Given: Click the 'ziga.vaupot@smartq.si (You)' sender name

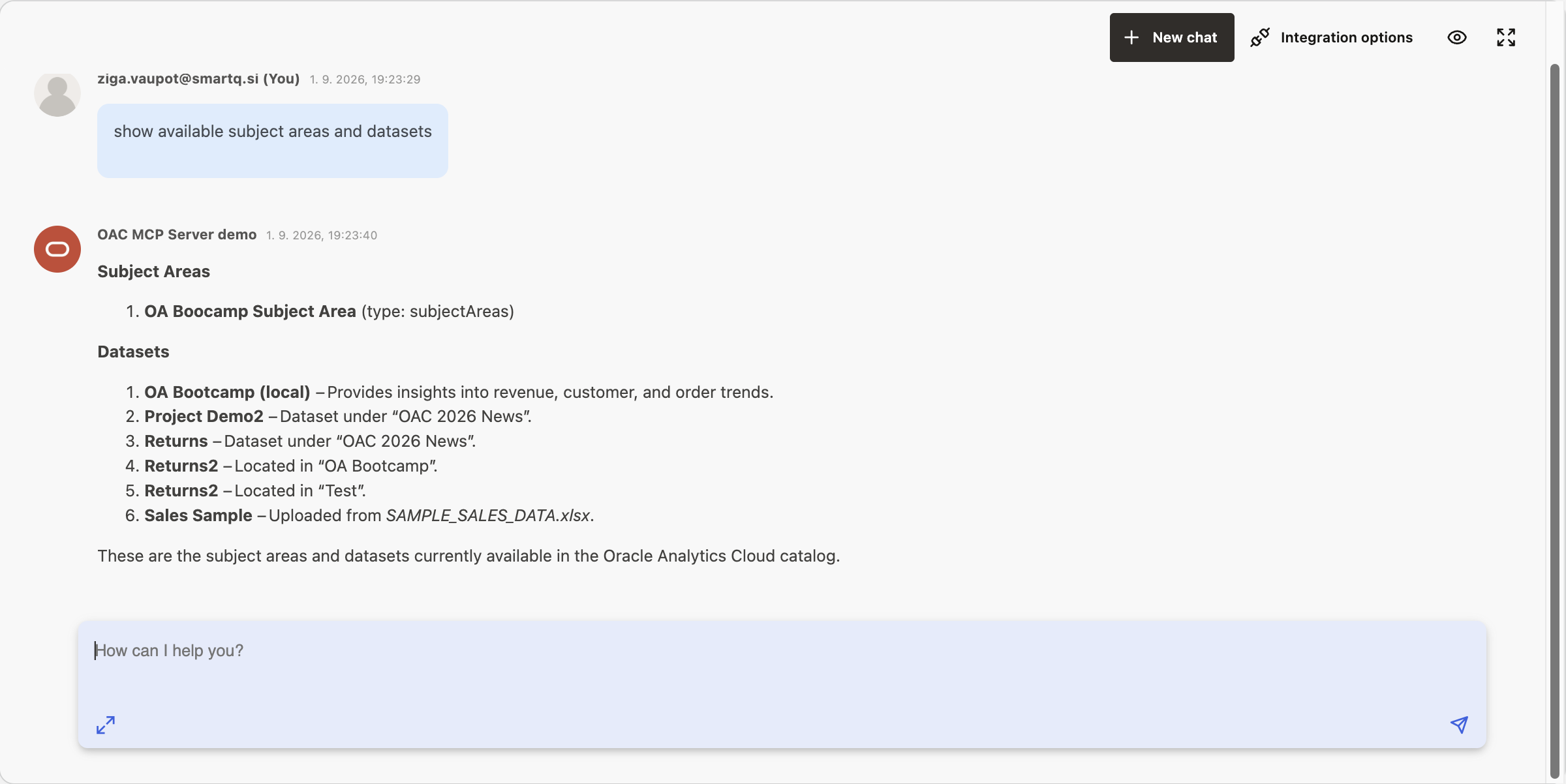Looking at the screenshot, I should (198, 79).
